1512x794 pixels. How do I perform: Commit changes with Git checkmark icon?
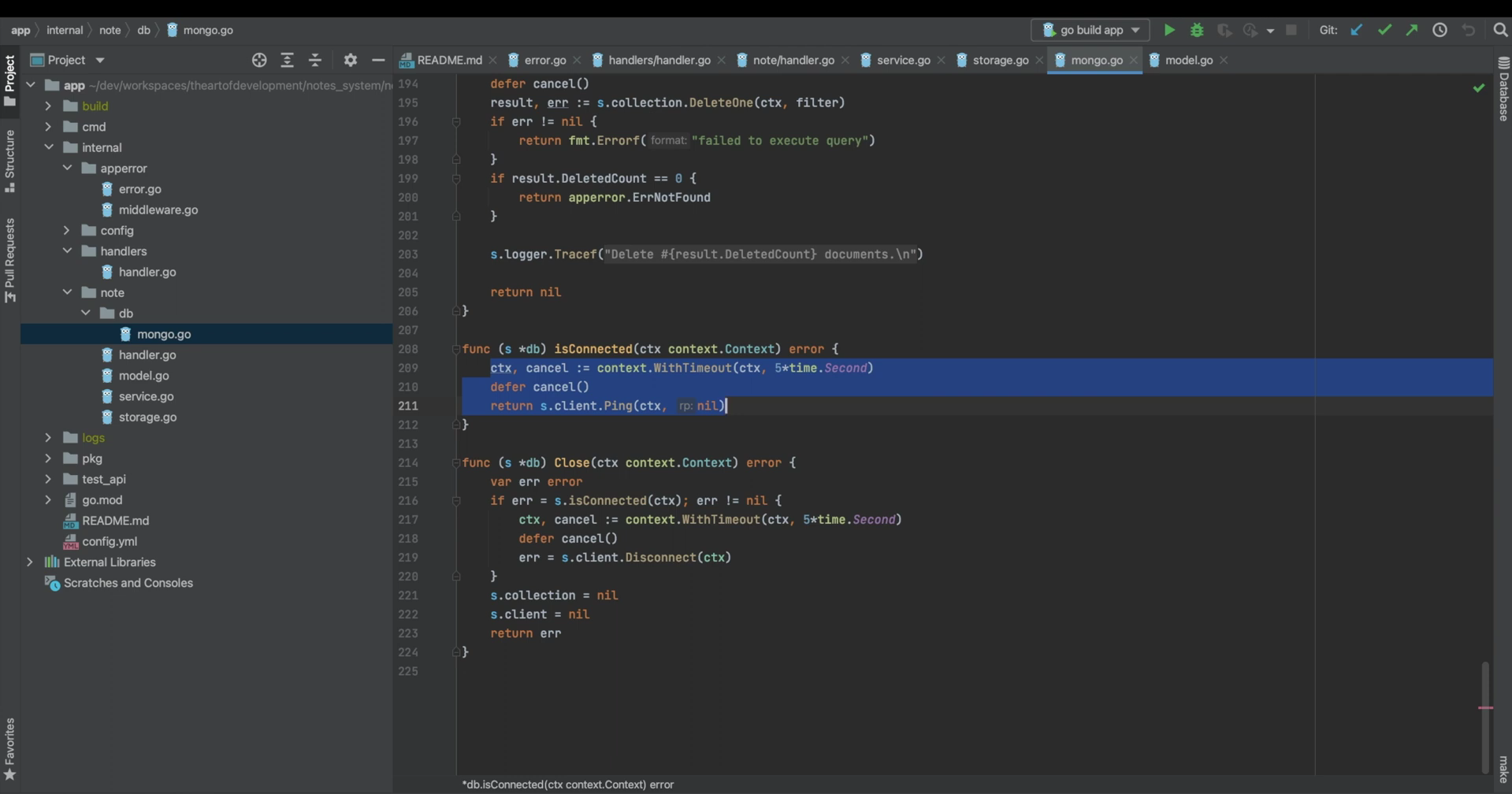pyautogui.click(x=1384, y=30)
